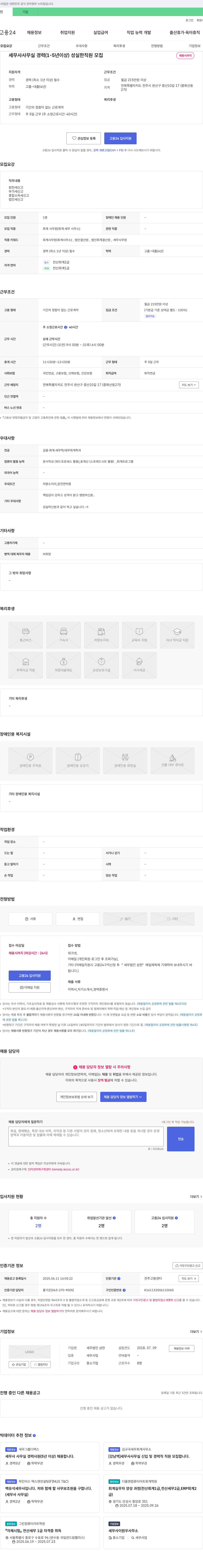Click the info icon next to 인증기관
203x1568 pixels.
pos(119,1279)
